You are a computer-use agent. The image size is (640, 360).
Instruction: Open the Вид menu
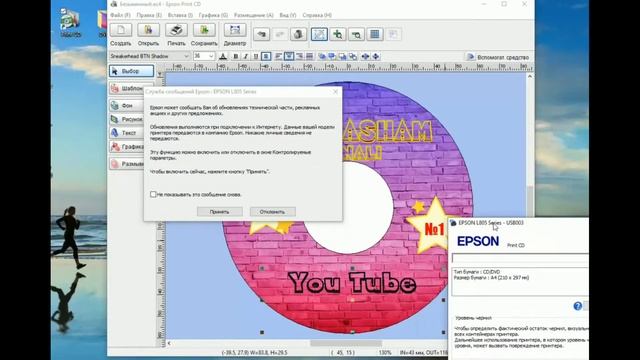288,15
